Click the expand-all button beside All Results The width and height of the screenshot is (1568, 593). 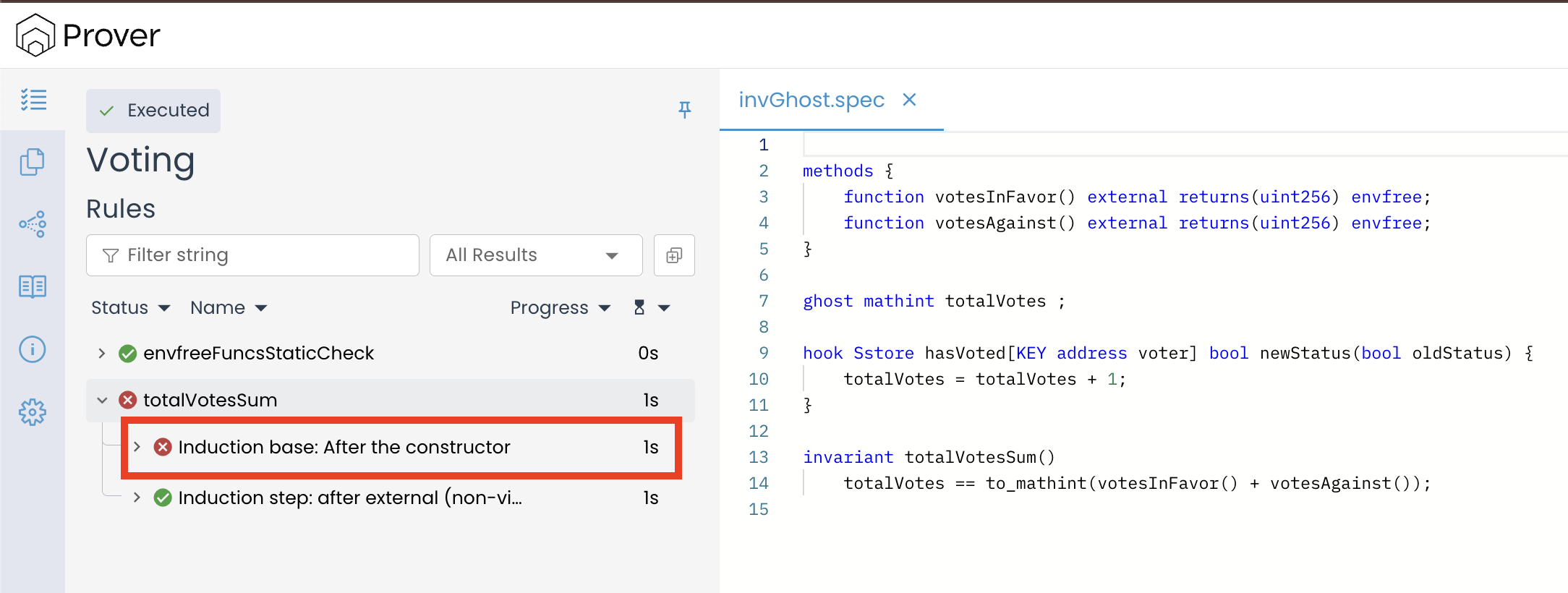pyautogui.click(x=673, y=255)
